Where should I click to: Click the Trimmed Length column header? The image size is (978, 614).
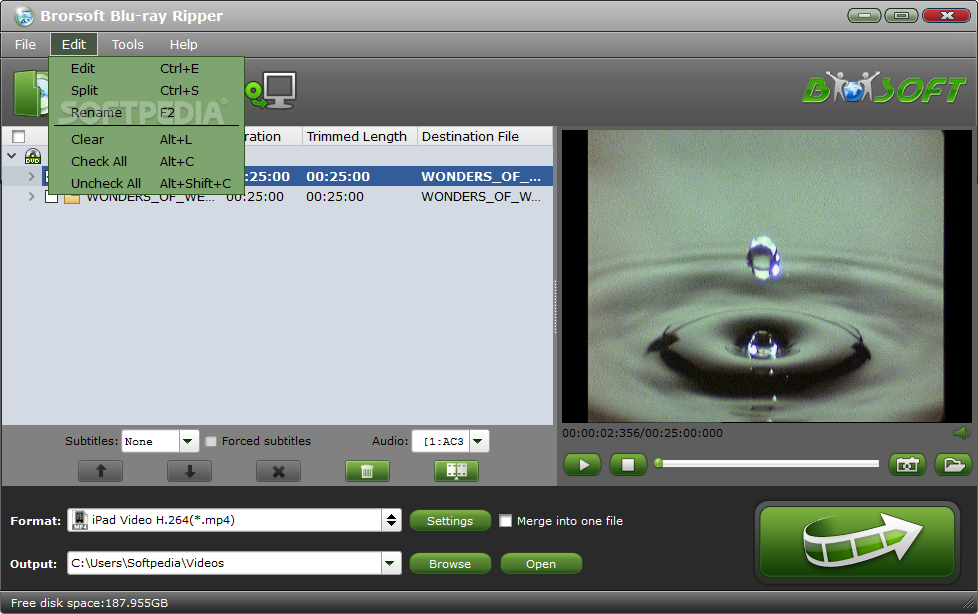click(359, 137)
